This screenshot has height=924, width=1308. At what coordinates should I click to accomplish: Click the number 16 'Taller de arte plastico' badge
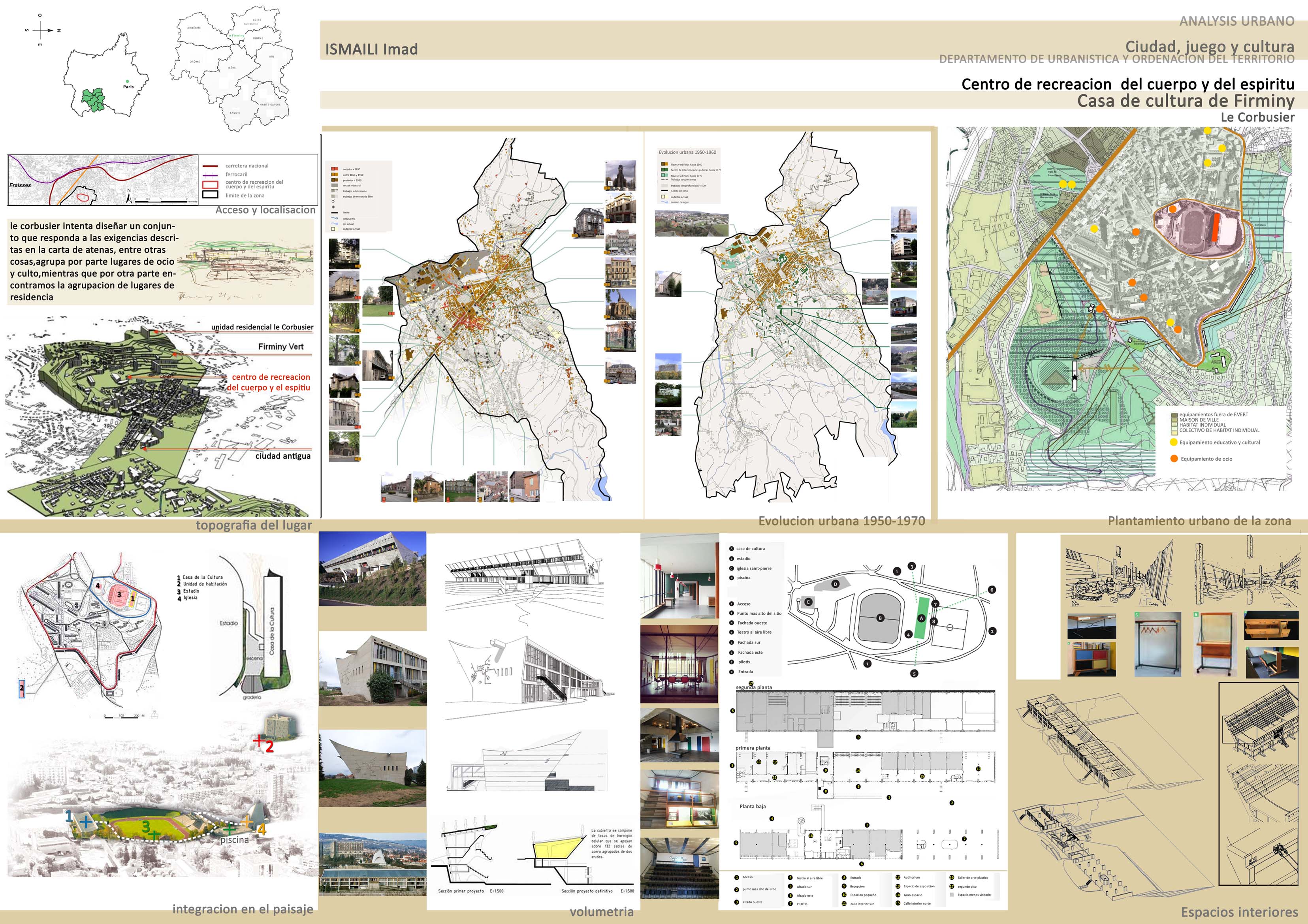(x=952, y=877)
